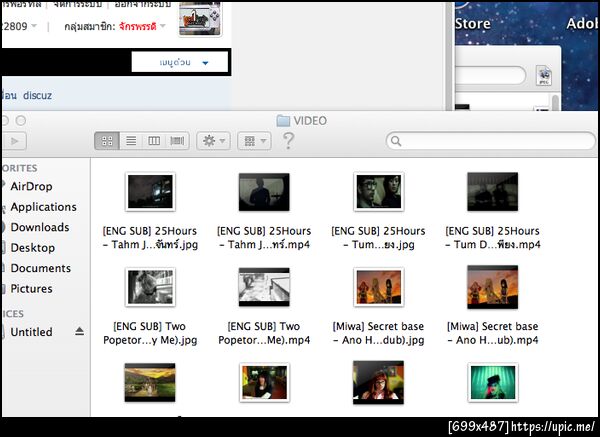Open the gear Action menu
The image size is (600, 437).
click(213, 141)
